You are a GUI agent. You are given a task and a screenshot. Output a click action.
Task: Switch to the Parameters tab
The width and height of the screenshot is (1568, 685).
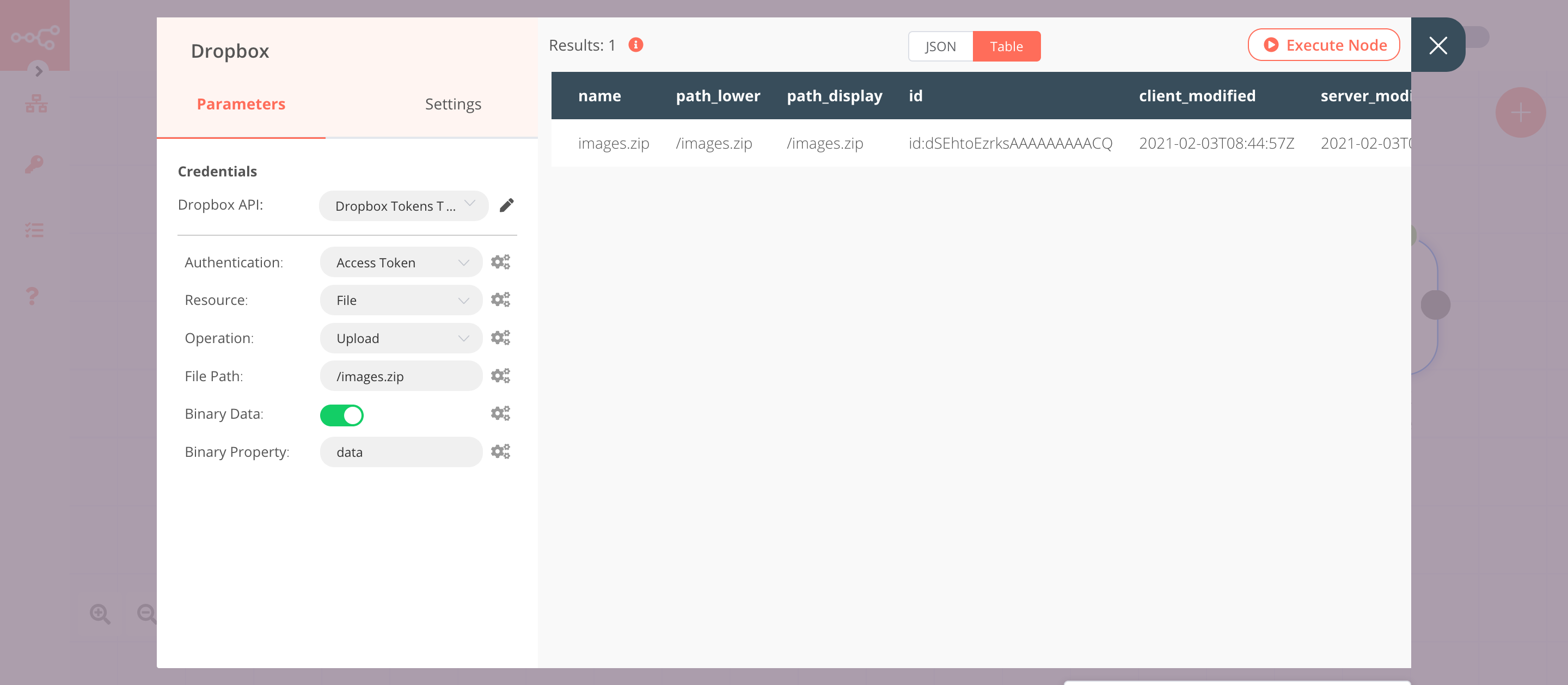(241, 103)
